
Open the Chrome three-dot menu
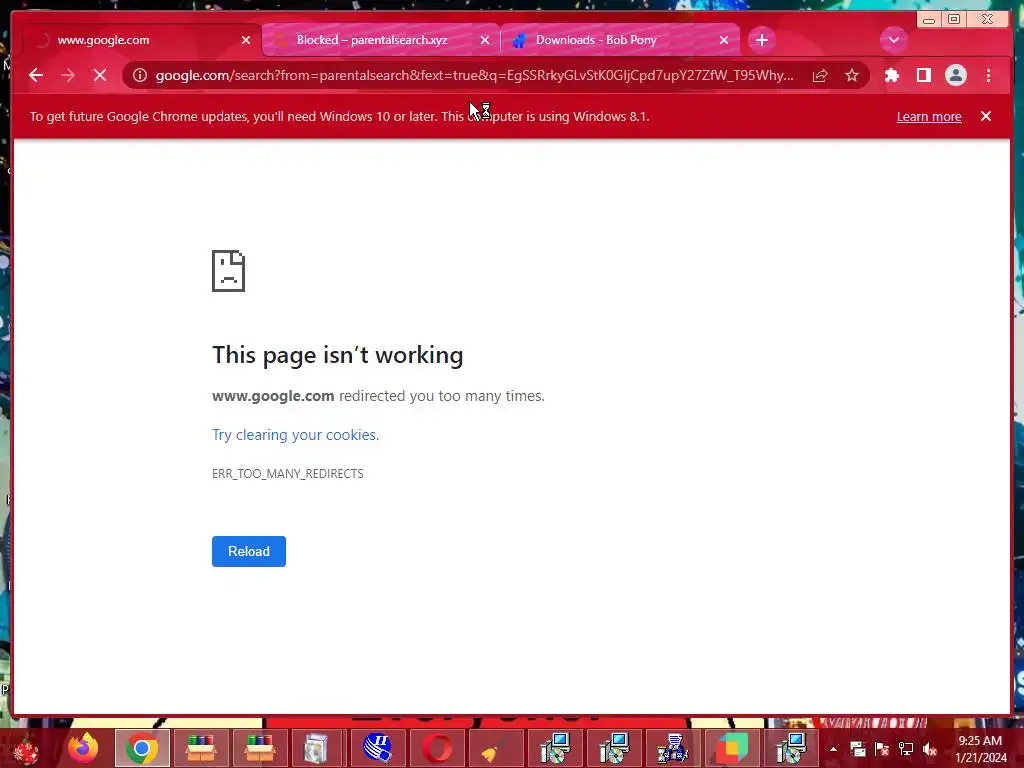click(x=988, y=75)
